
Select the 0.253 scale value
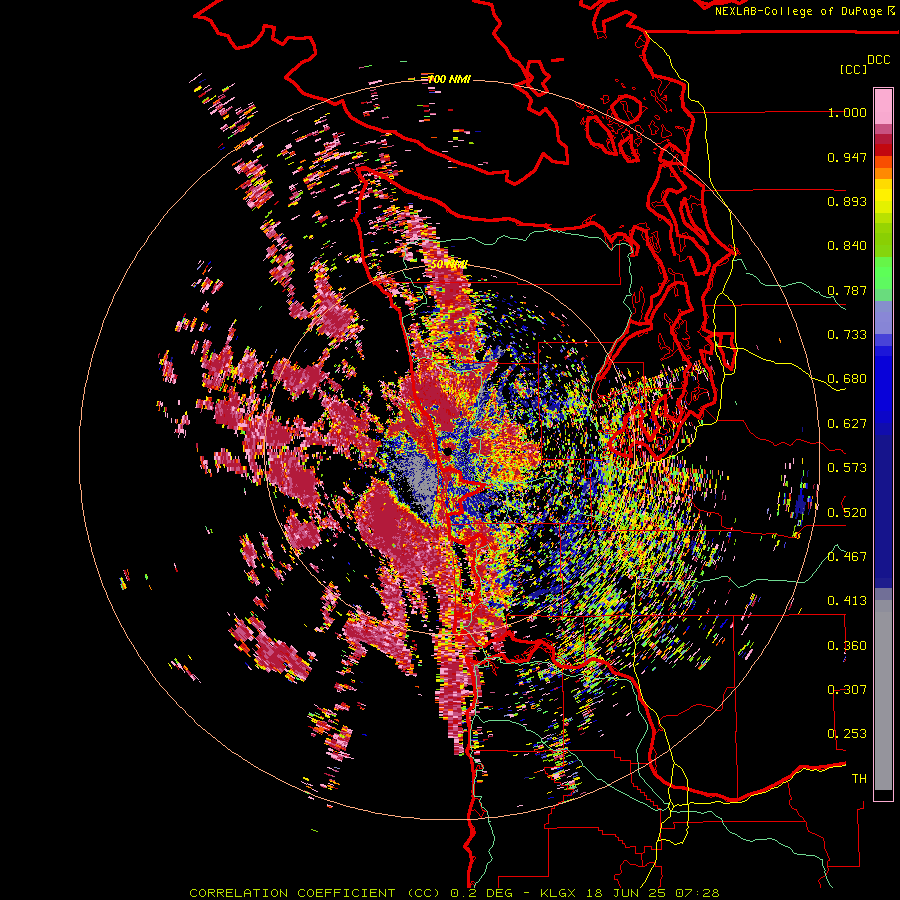click(x=847, y=734)
